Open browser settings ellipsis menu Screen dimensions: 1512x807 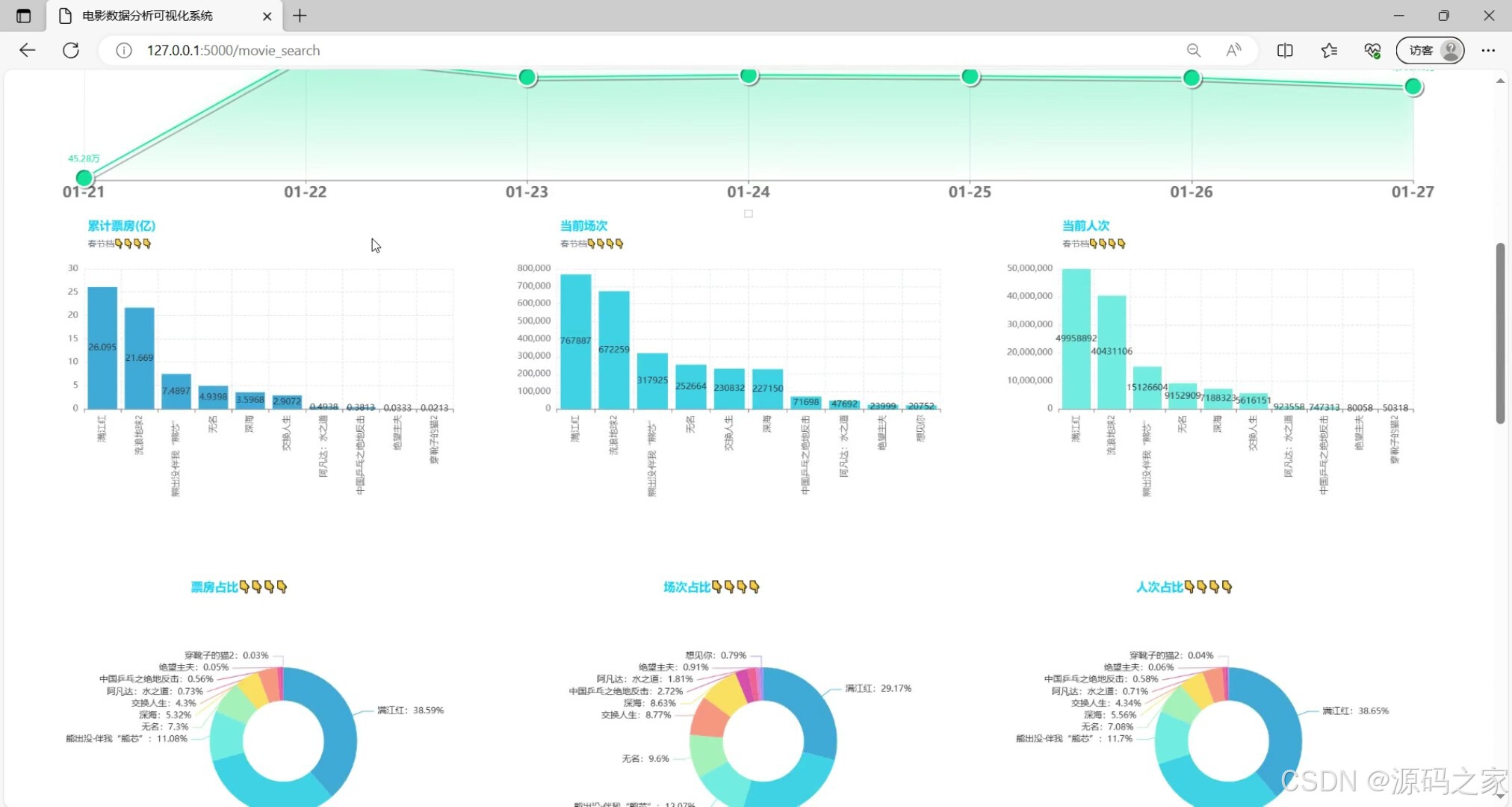point(1488,50)
